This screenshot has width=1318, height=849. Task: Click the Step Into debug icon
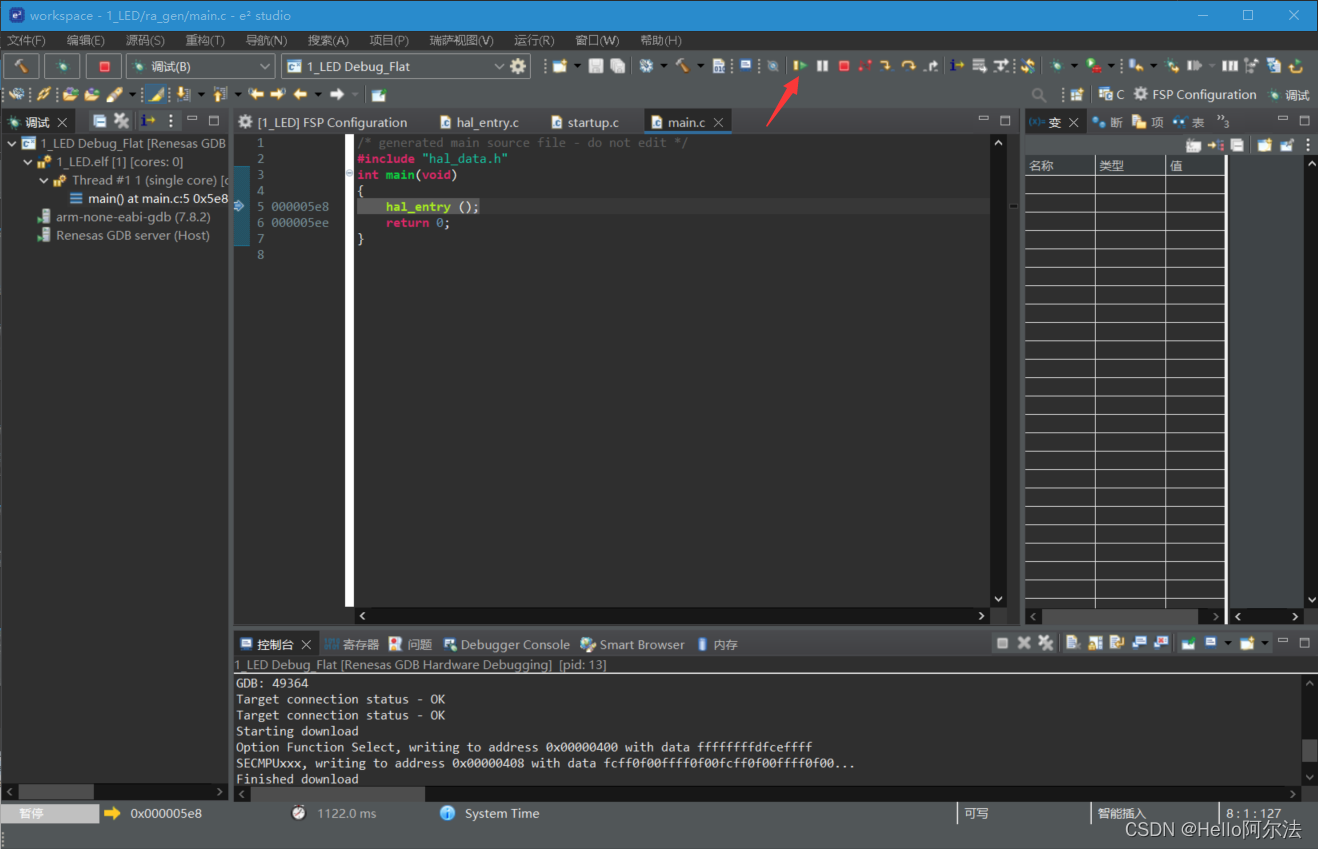point(886,65)
